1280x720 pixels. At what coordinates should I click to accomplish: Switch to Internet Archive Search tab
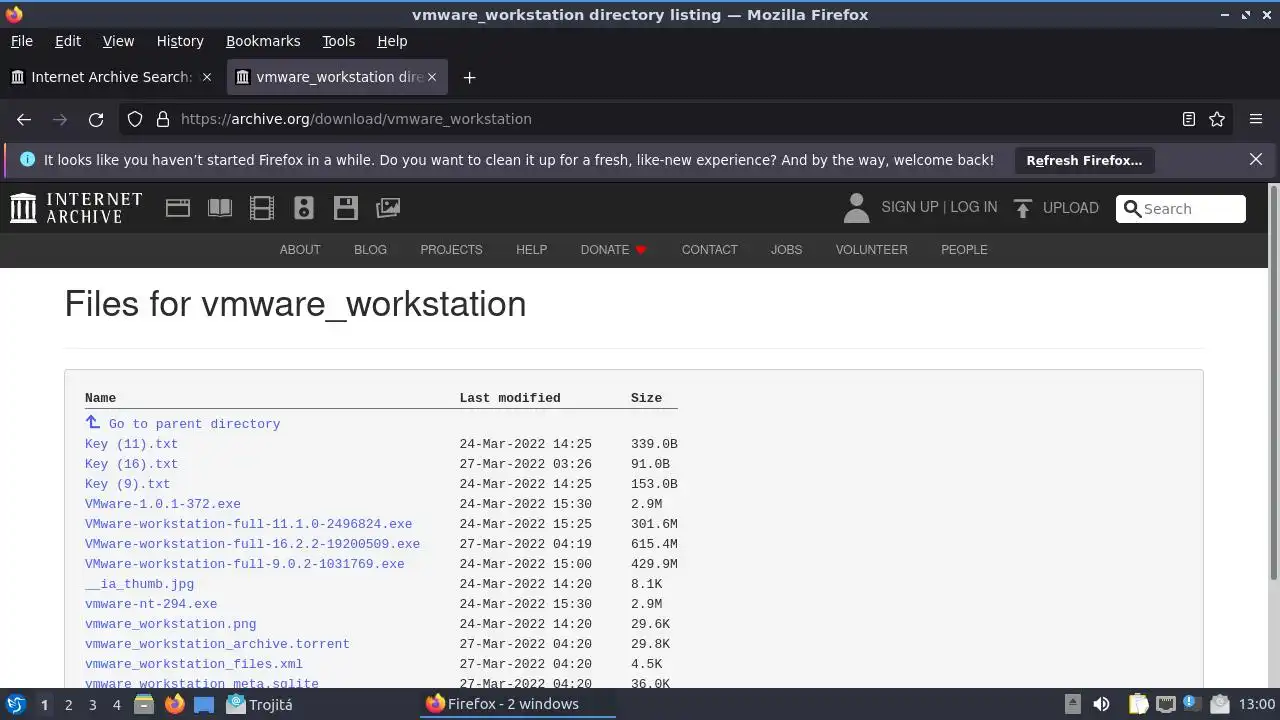click(112, 77)
